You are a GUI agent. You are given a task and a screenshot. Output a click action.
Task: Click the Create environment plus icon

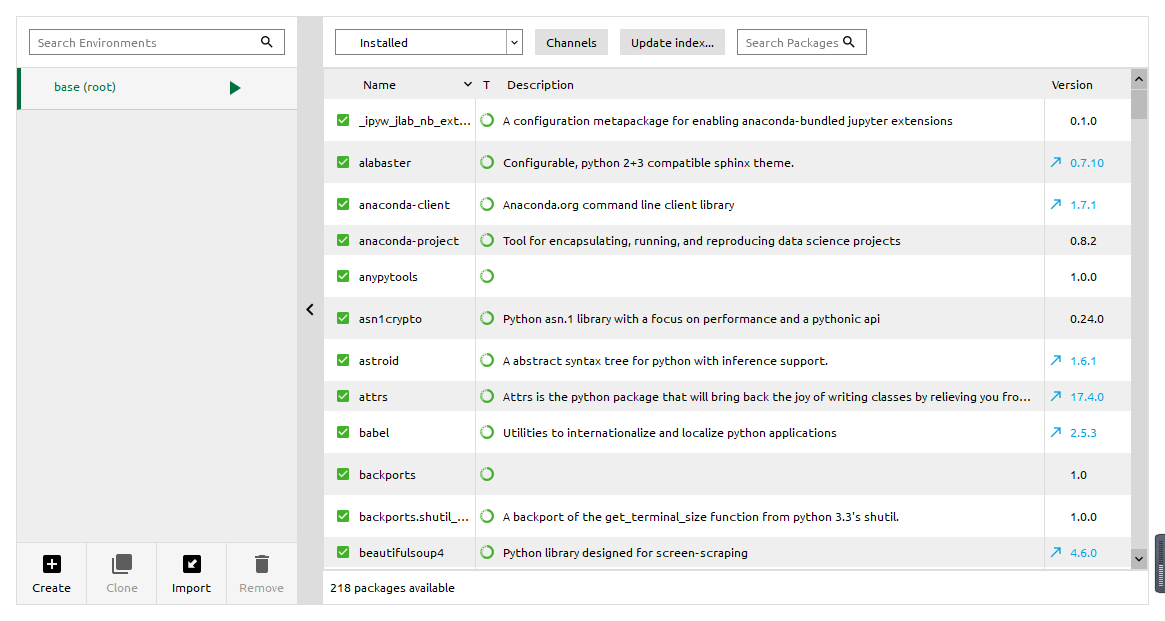51,564
